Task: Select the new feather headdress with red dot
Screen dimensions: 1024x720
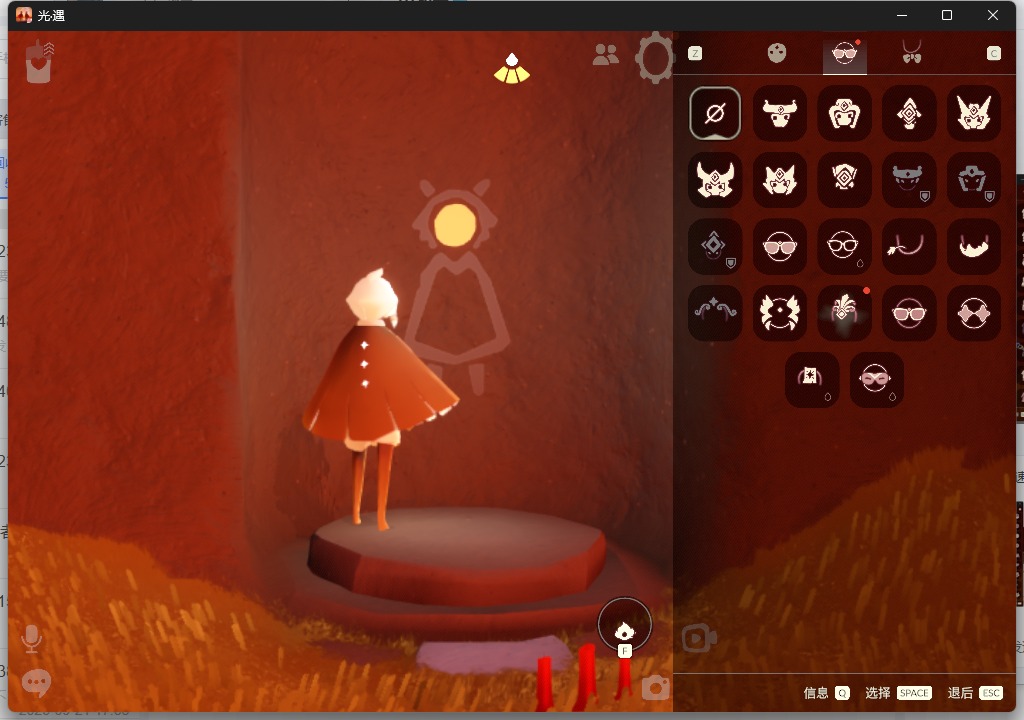Action: click(844, 313)
